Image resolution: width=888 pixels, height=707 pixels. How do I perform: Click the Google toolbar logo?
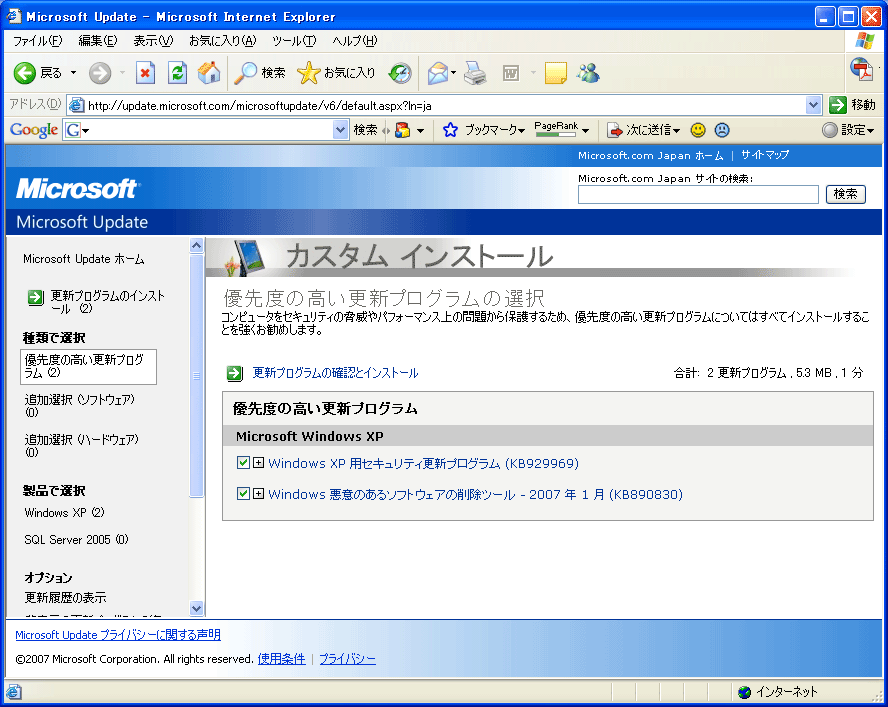pos(34,130)
